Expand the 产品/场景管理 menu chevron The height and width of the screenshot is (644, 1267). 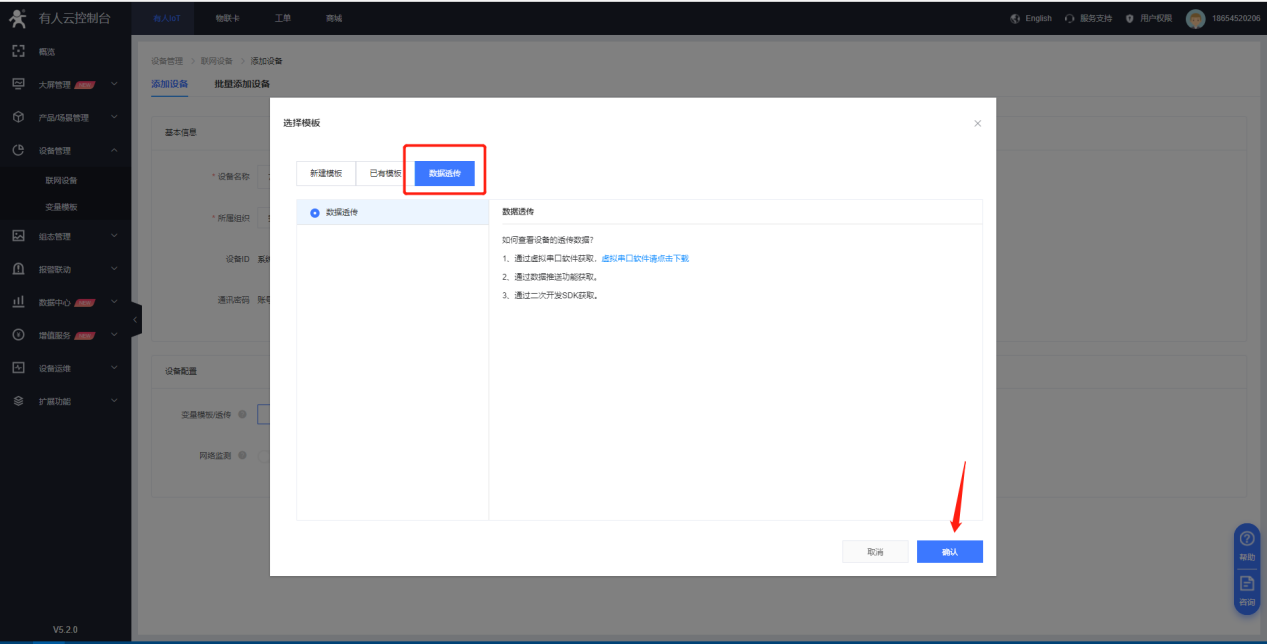coord(114,117)
